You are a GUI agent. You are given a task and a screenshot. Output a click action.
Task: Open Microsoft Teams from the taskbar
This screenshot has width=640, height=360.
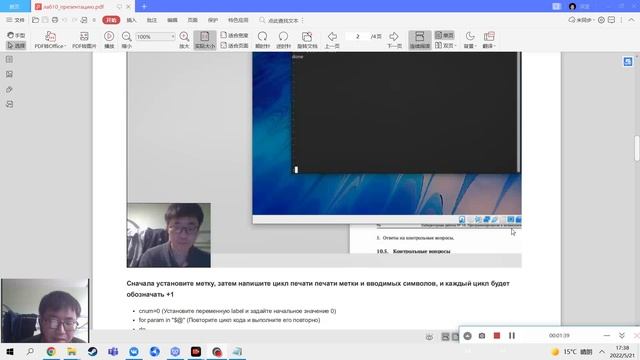pos(113,351)
